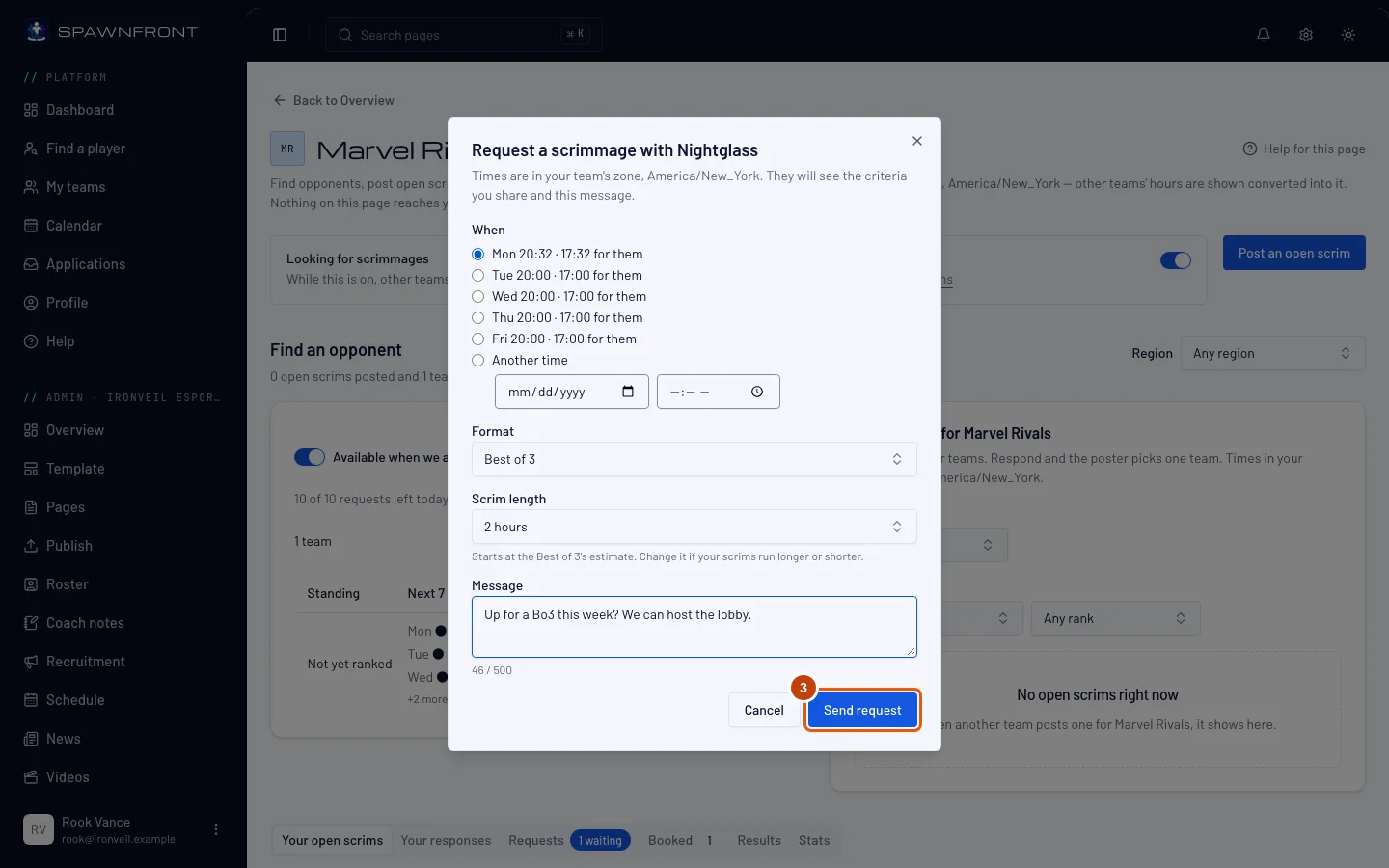Click the Spawnfront logo icon
This screenshot has width=1389, height=868.
[37, 31]
